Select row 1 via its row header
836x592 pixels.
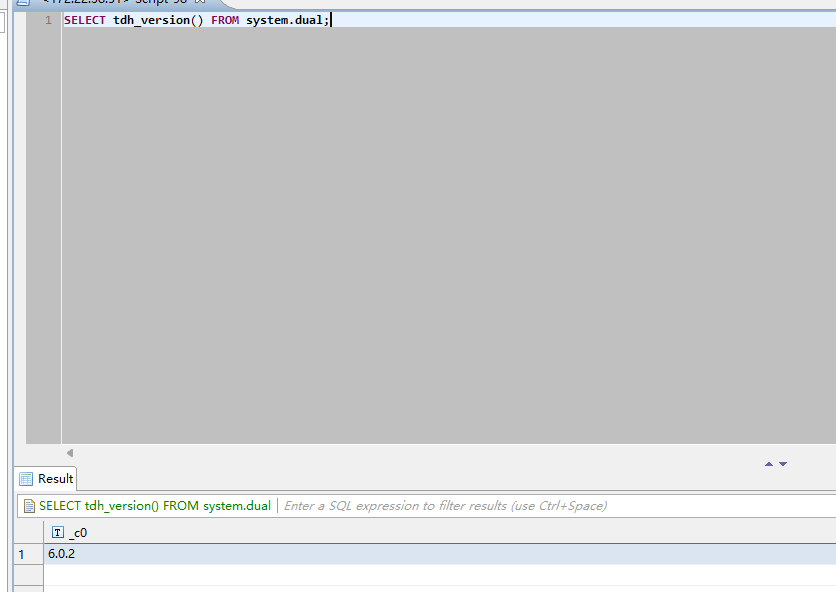tap(22, 554)
